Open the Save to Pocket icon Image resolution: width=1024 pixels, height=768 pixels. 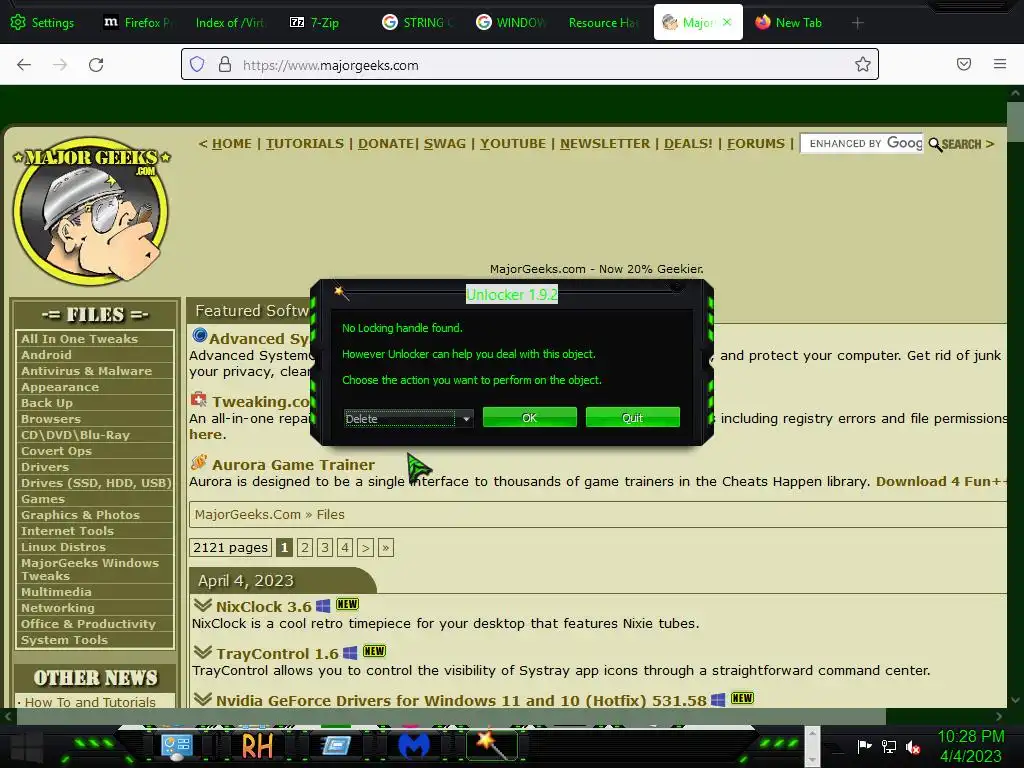click(964, 64)
